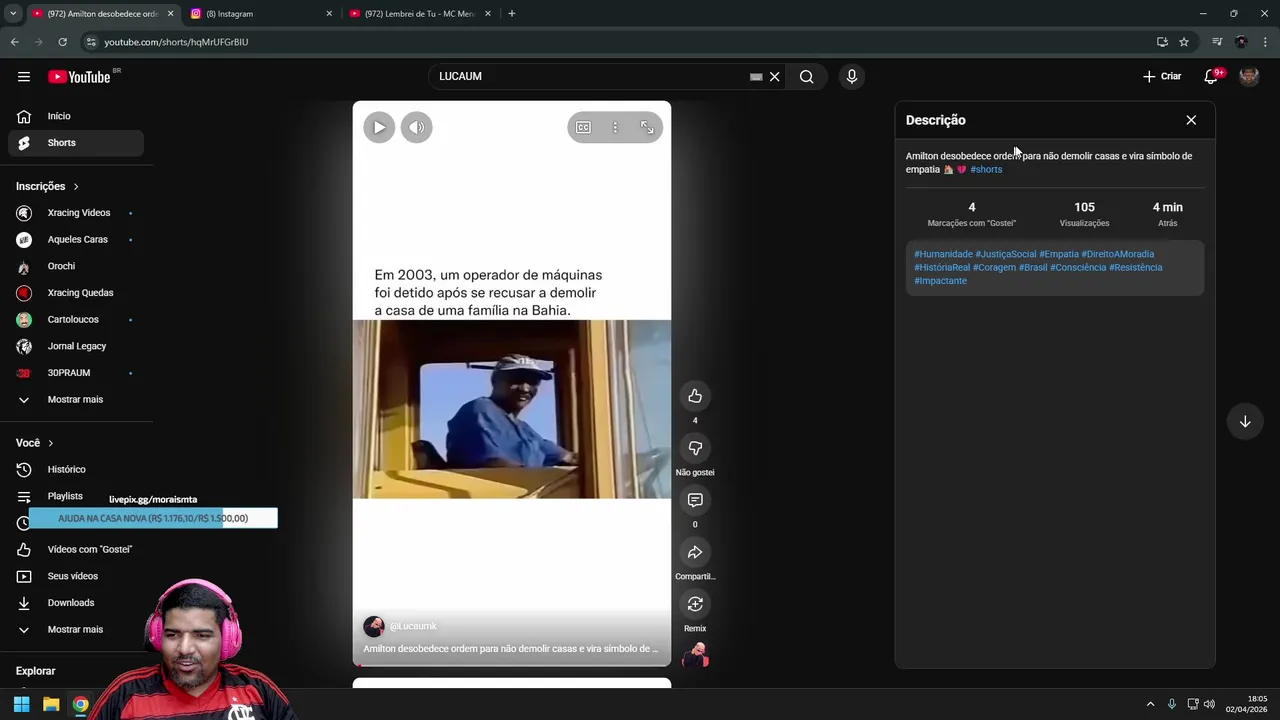1280x720 pixels.
Task: Open Seus vídeos in the sidebar
Action: pyautogui.click(x=76, y=576)
